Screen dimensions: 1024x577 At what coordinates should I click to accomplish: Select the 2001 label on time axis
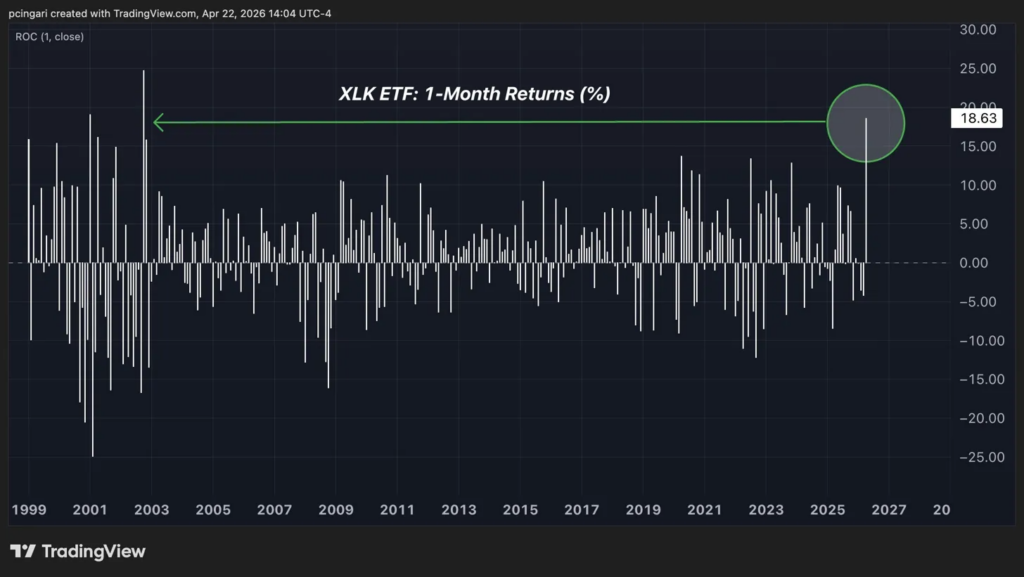tap(90, 510)
